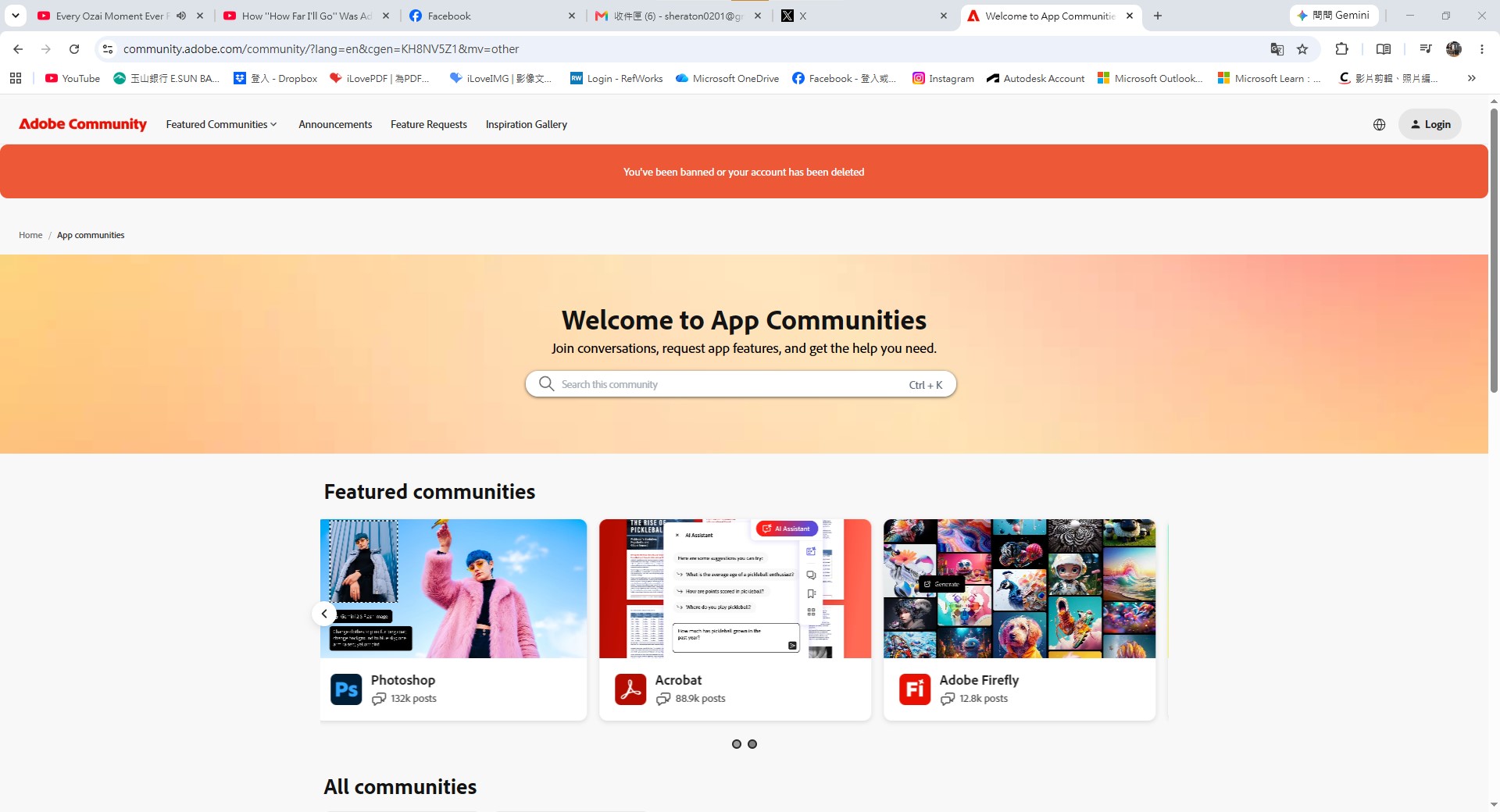Open the Login - RefWorks bookmark
Image resolution: width=1500 pixels, height=812 pixels.
[x=616, y=78]
